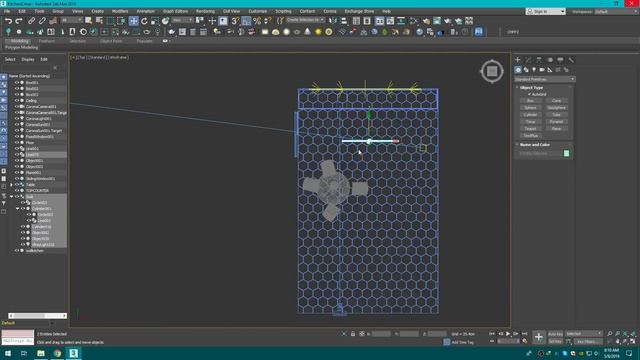Open the Customize menu

[x=258, y=11]
